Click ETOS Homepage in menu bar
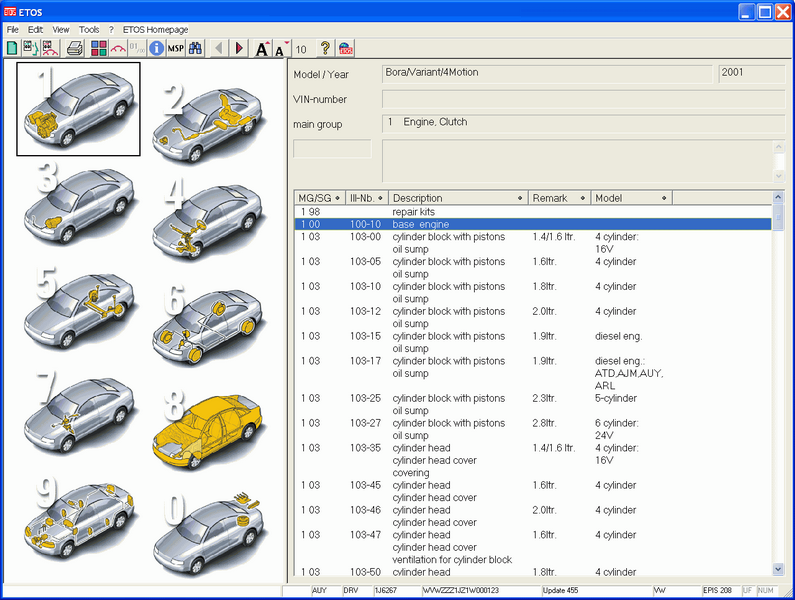The image size is (795, 600). [155, 30]
